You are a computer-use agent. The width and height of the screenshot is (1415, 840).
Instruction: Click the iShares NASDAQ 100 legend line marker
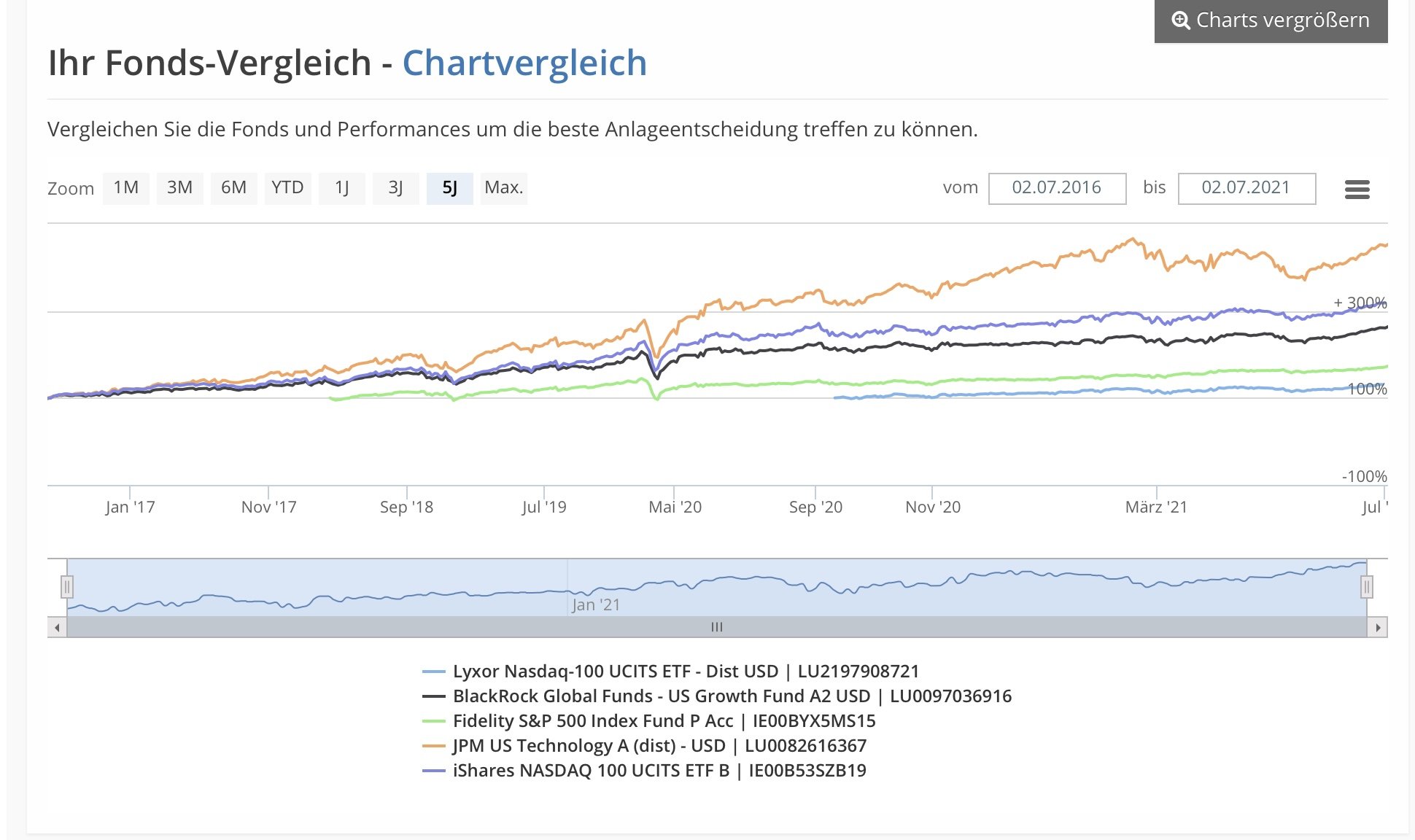(x=434, y=770)
